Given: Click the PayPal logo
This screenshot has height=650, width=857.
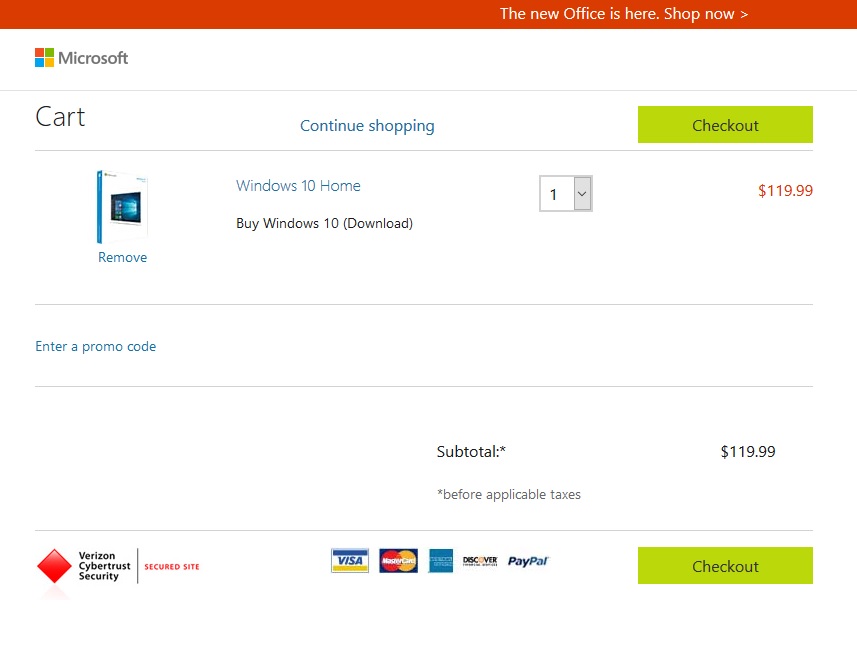Looking at the screenshot, I should 528,561.
